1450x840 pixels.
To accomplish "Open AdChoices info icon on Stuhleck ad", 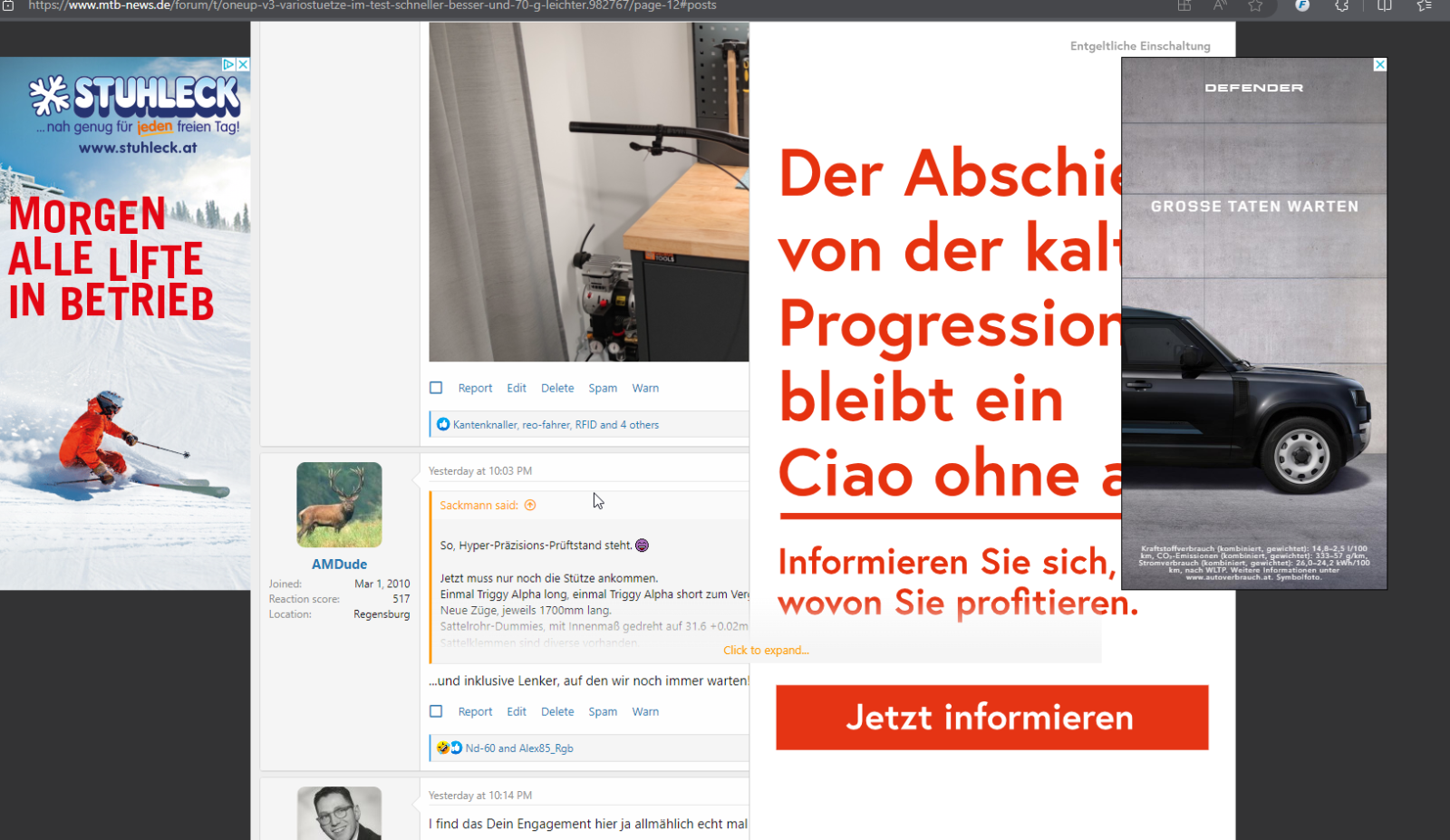I will (x=229, y=64).
